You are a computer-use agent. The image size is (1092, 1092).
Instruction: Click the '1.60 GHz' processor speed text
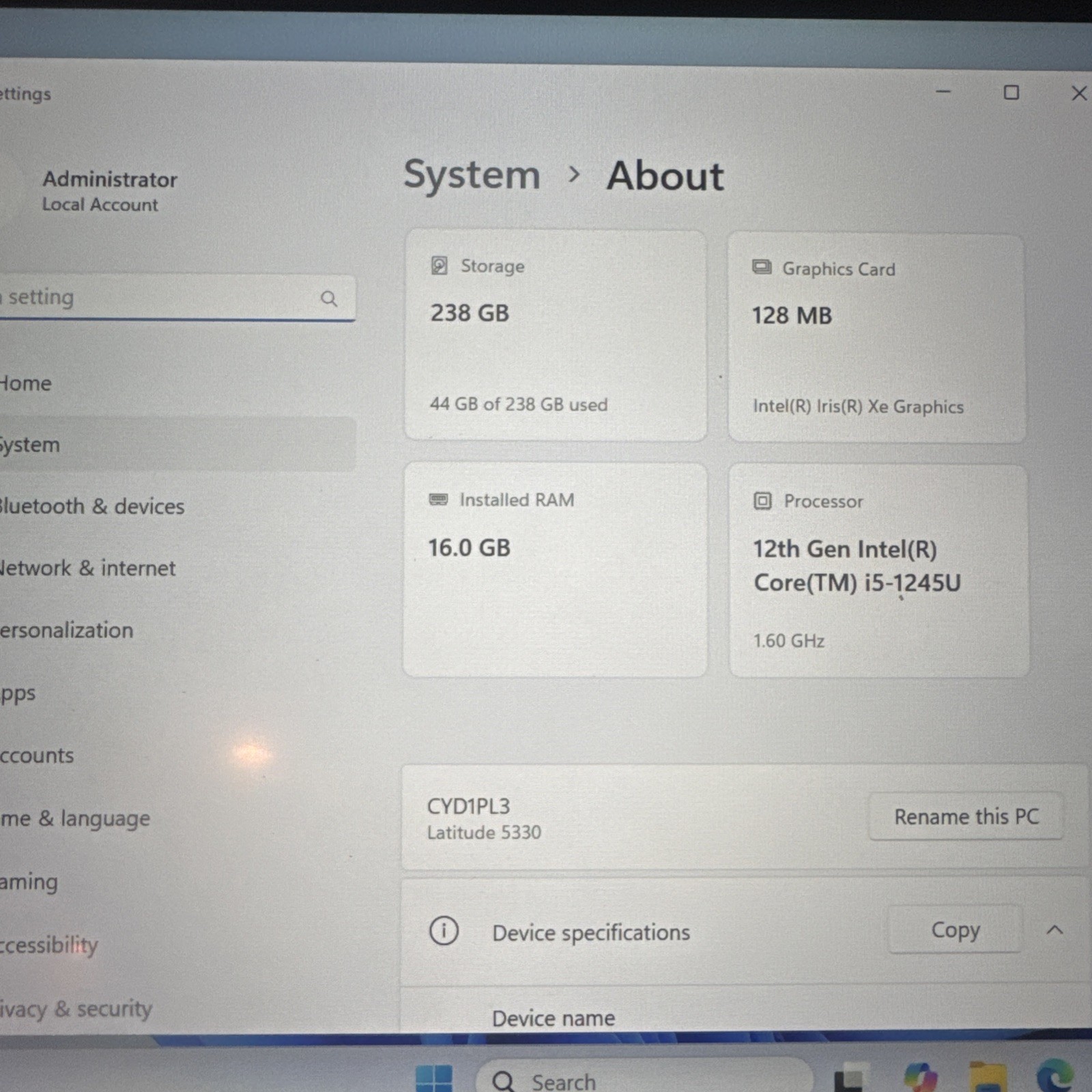point(788,641)
